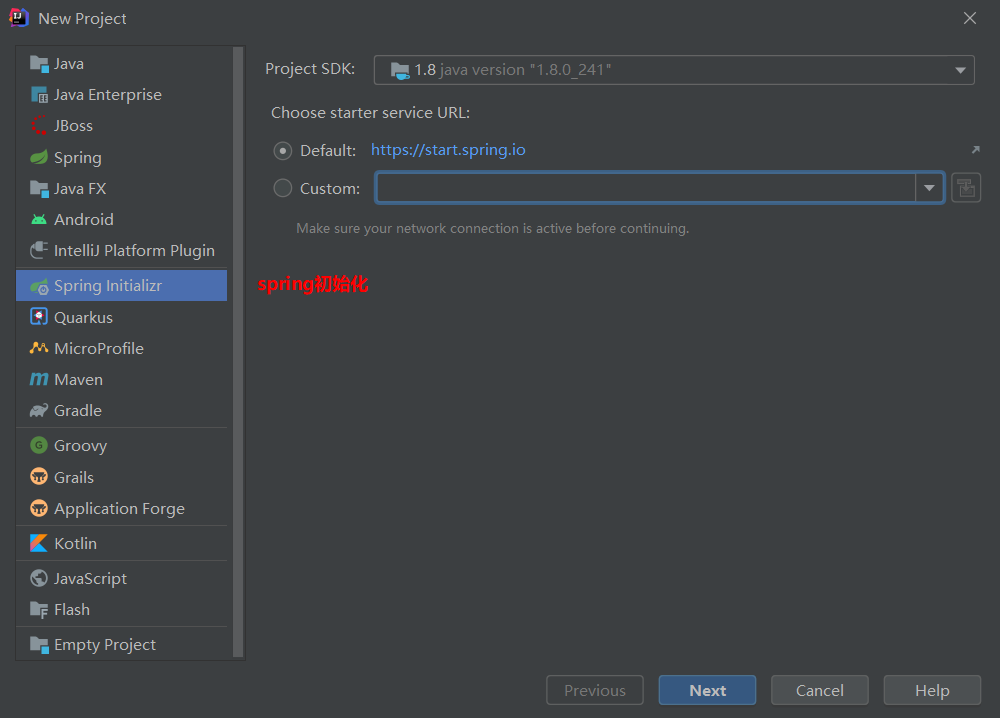Screen dimensions: 1000x718
Task: Select the Spring list entry
Action: click(121, 157)
